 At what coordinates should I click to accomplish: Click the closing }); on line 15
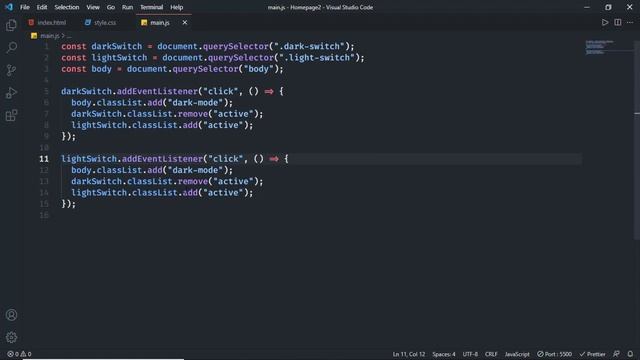pos(69,204)
